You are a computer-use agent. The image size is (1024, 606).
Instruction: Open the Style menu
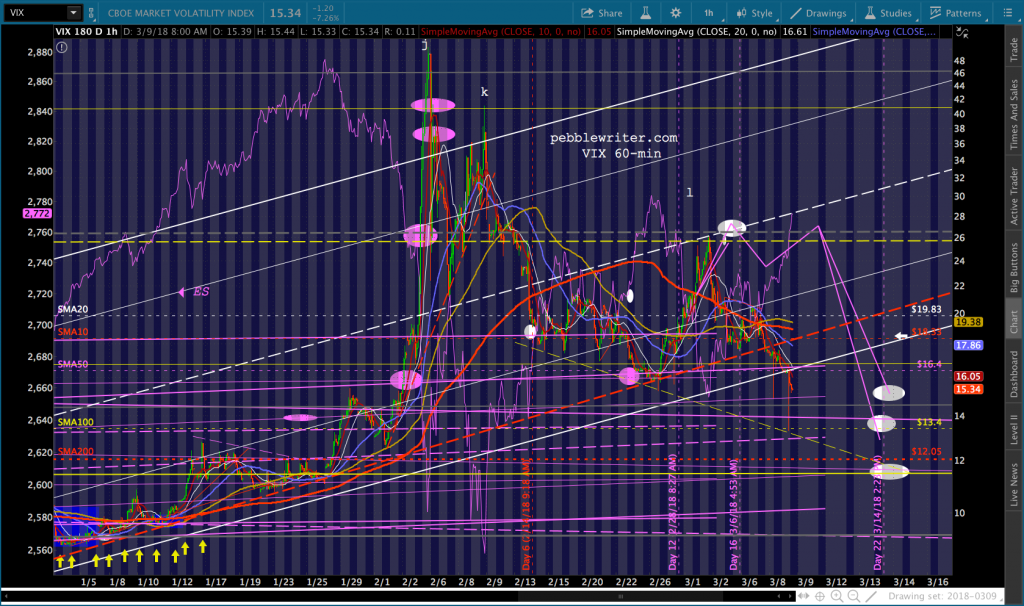click(x=753, y=13)
